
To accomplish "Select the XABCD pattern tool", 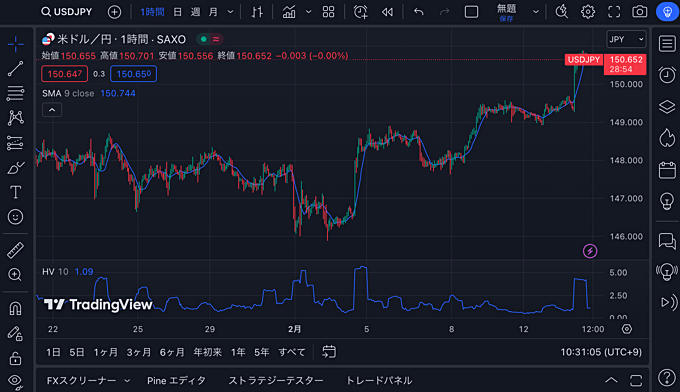I will [16, 118].
